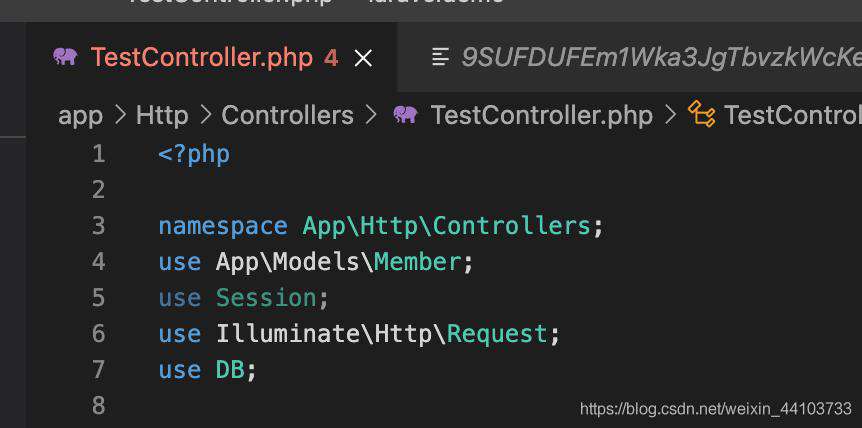Click the Request class name on line 6

(497, 334)
